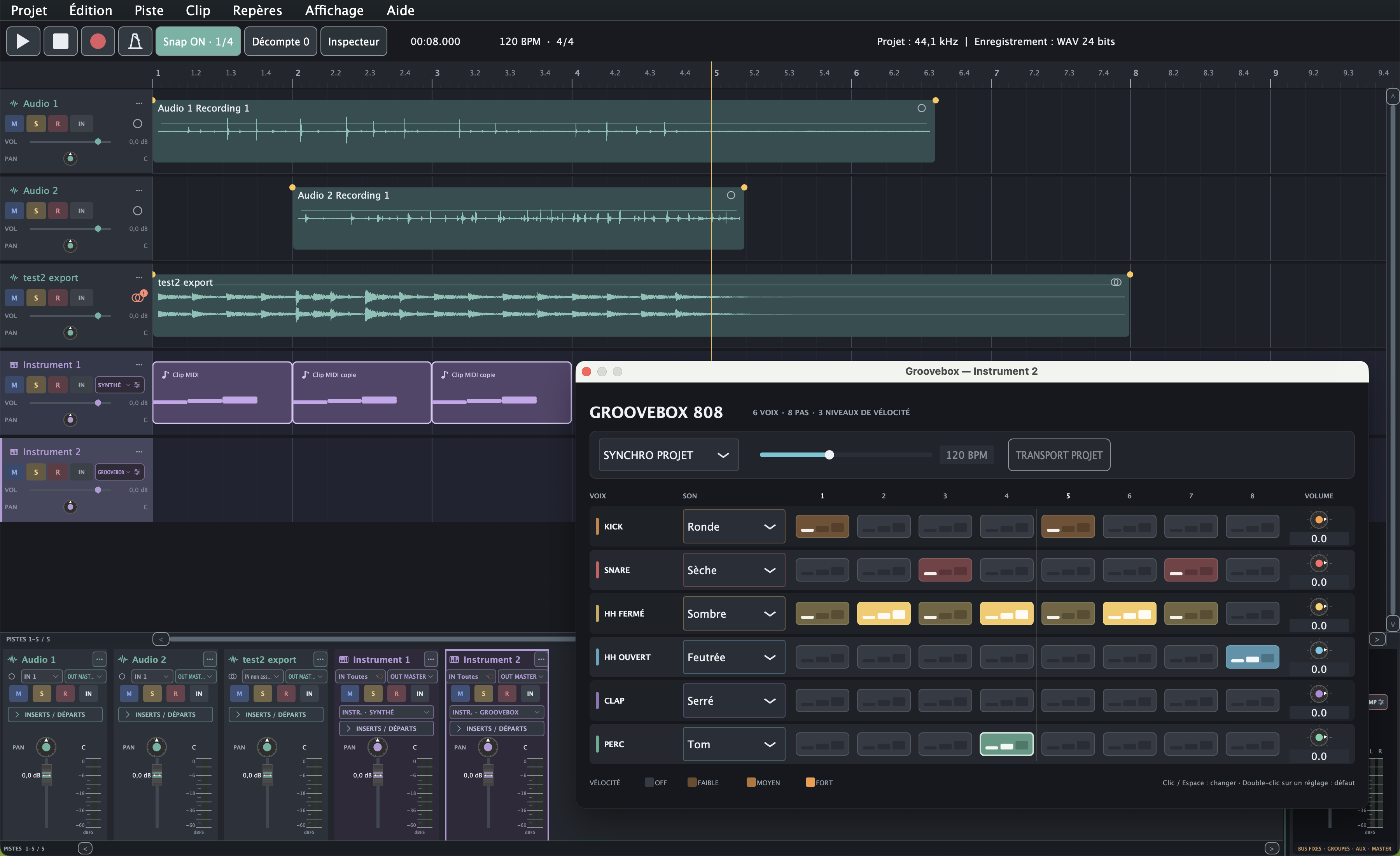Arm record on test2 export track header
1400x856 pixels.
coord(58,298)
